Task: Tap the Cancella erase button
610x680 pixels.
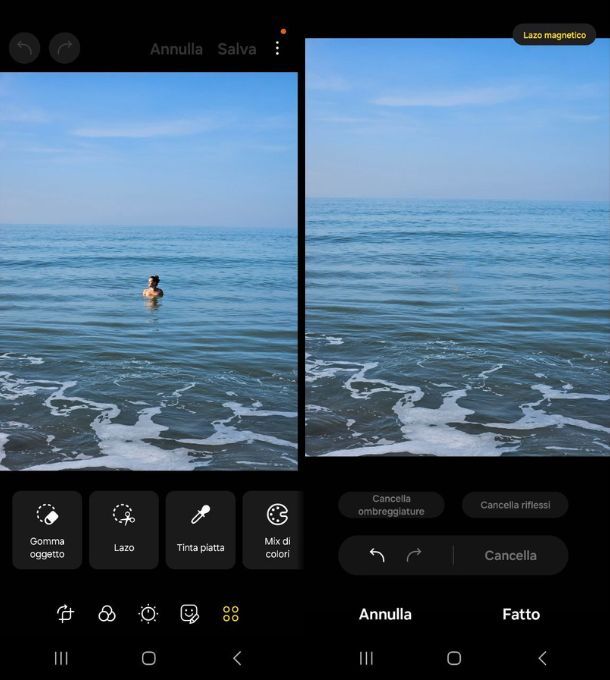Action: click(510, 555)
